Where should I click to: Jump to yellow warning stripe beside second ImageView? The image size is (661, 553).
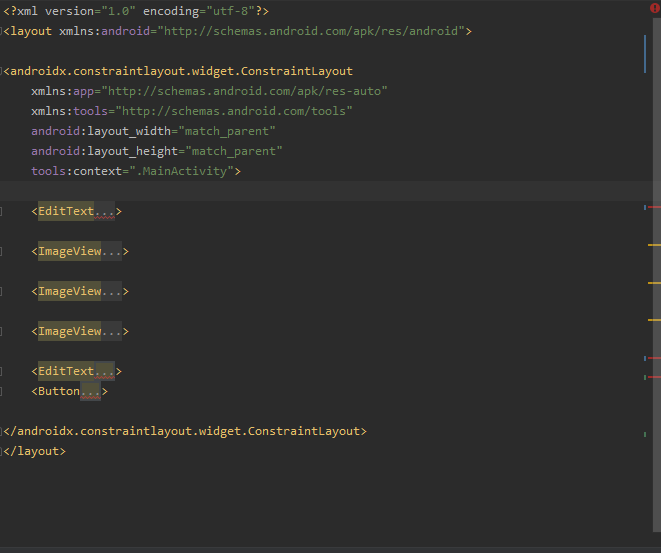(654, 283)
